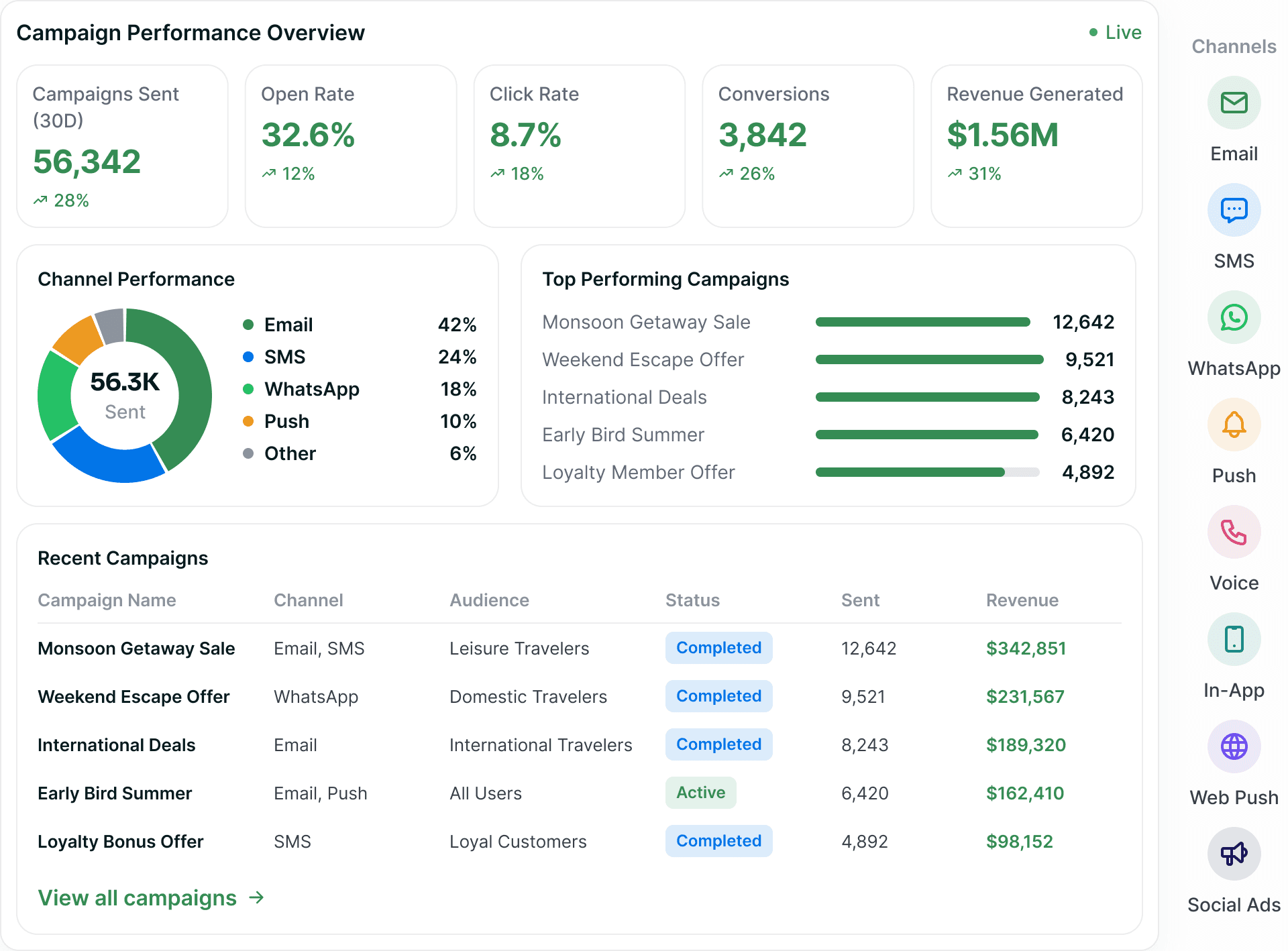Click the donut chart center 56.3K Sent
Screen dimensions: 1288x951
[125, 395]
